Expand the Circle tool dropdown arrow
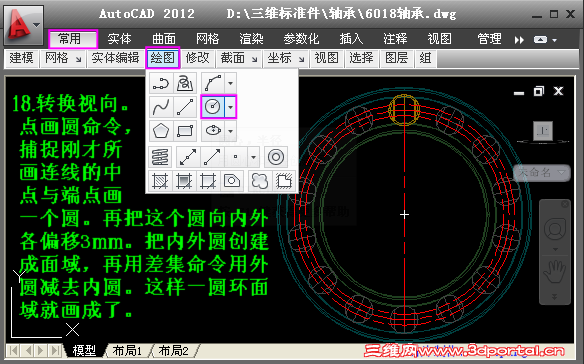 pos(231,107)
